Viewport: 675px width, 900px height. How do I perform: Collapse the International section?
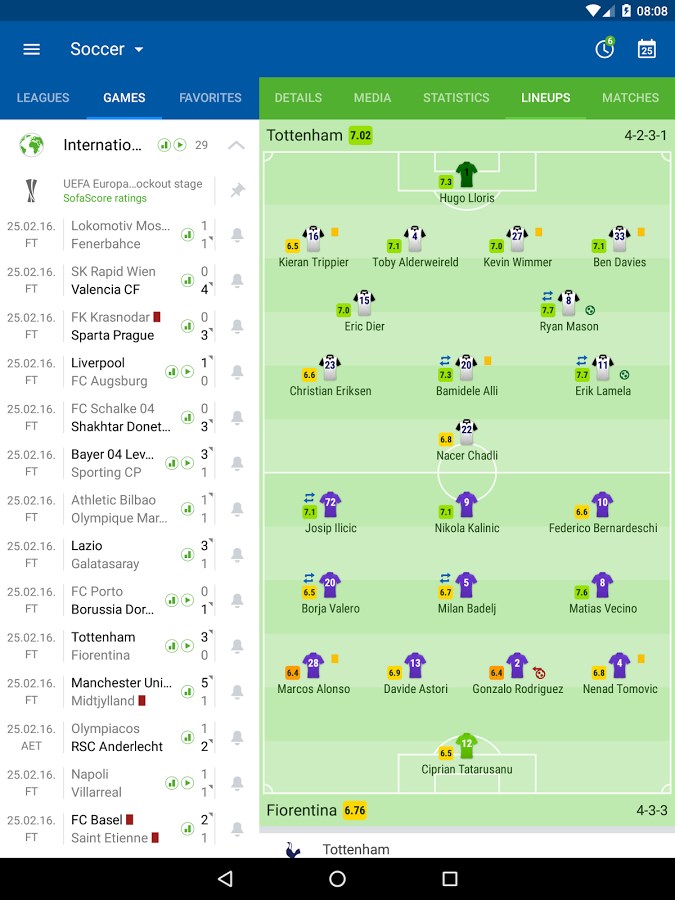click(x=236, y=145)
